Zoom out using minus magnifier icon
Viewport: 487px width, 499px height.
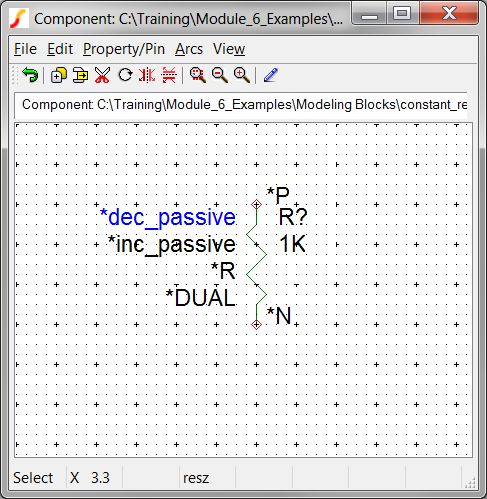tap(220, 75)
